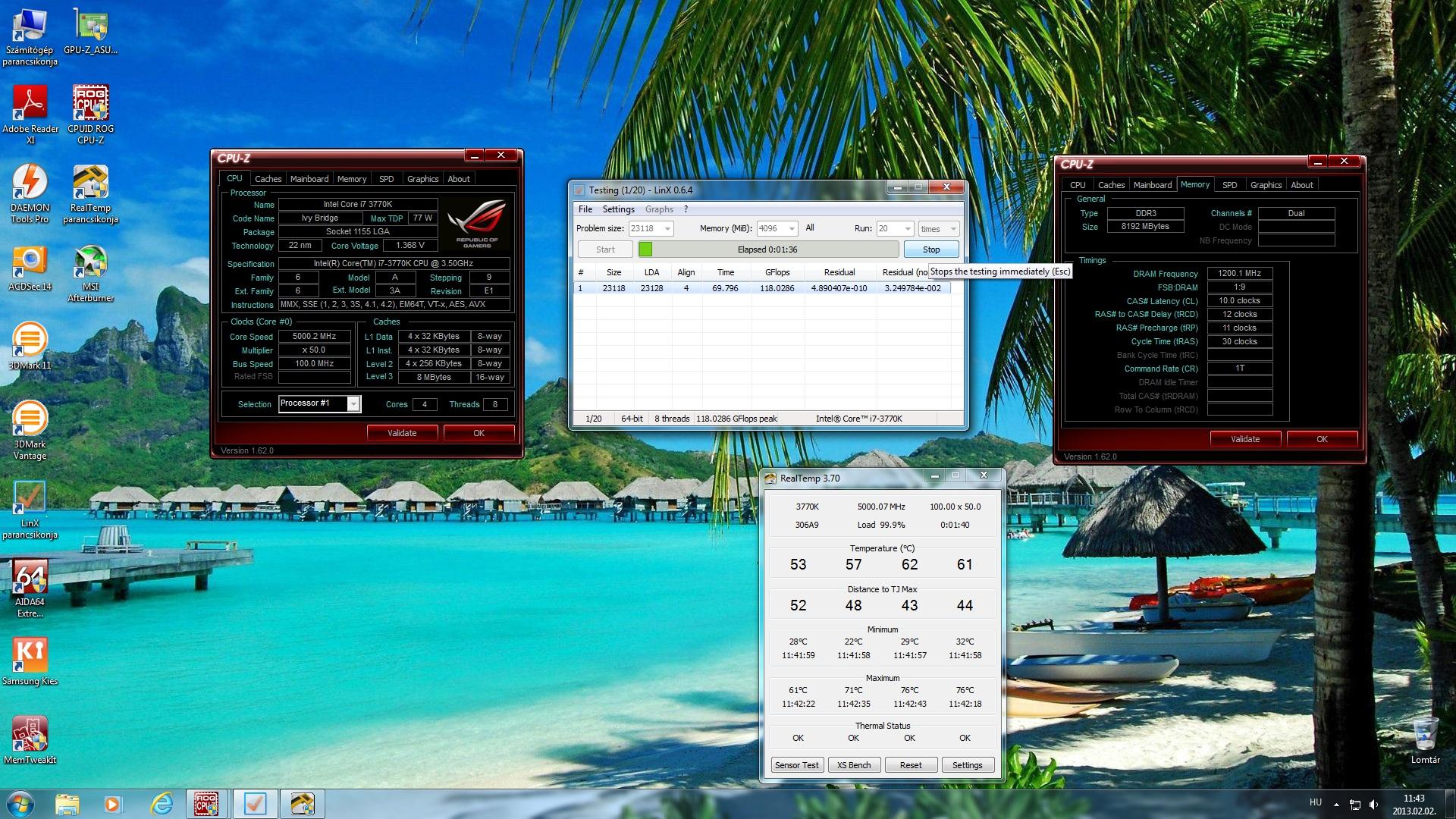Open the SPD tab in right CPU-Z
The width and height of the screenshot is (1456, 819).
[1230, 185]
